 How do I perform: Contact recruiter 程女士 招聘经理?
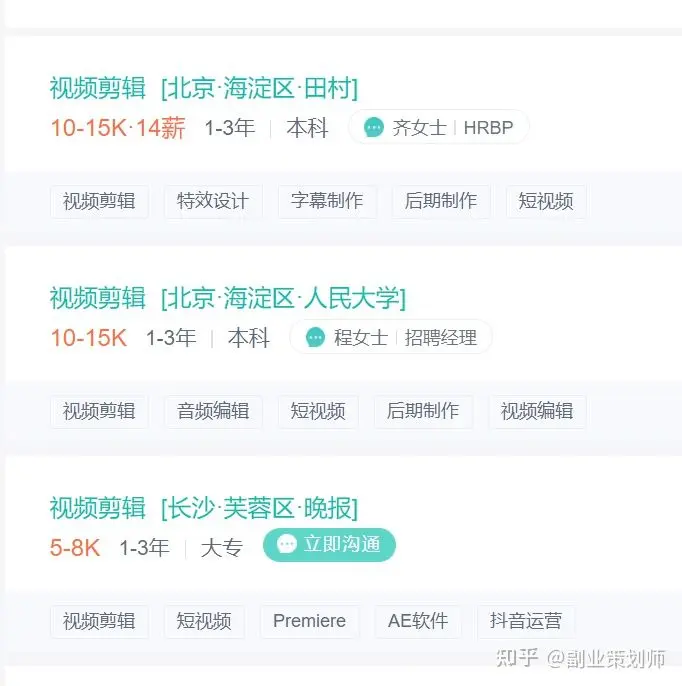pyautogui.click(x=390, y=338)
